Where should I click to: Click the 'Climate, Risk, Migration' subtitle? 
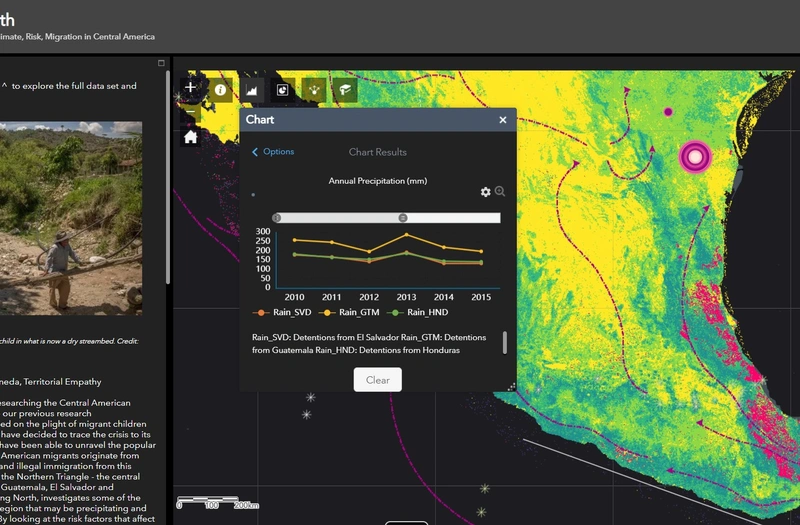pos(77,37)
